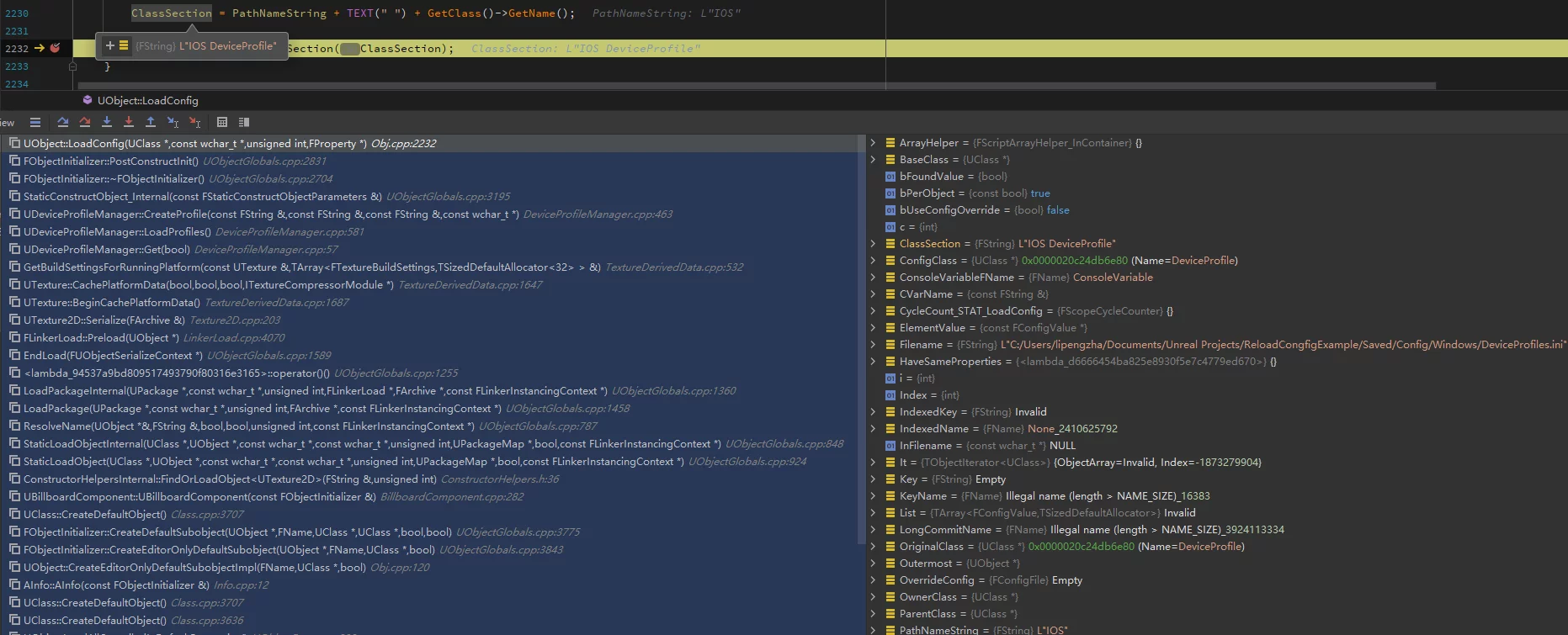Click the UObject::LoadConfig breadcrumb
The image size is (1568, 635).
coord(147,100)
